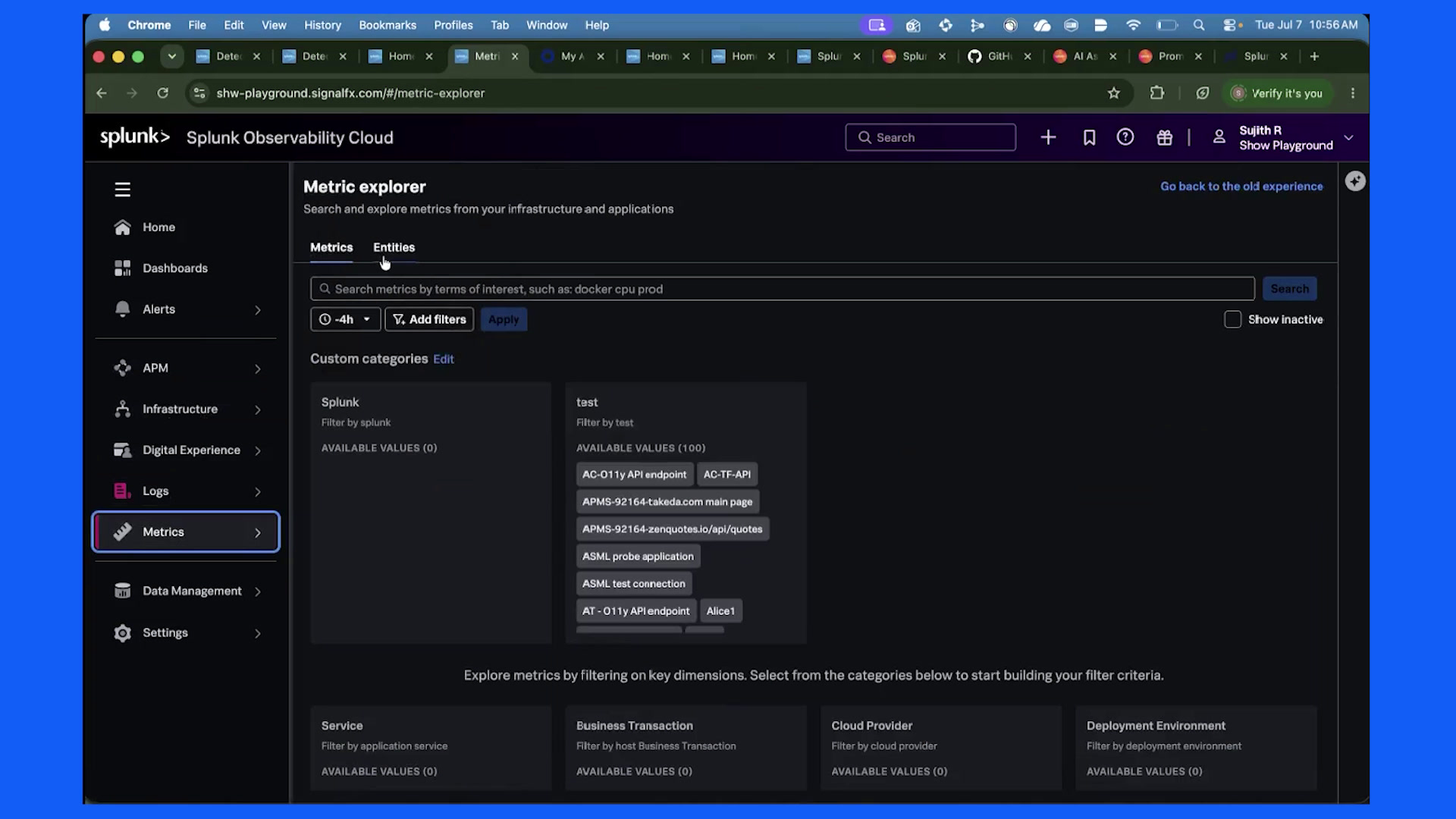Open Logs in the sidebar
The height and width of the screenshot is (819, 1456).
tap(155, 491)
